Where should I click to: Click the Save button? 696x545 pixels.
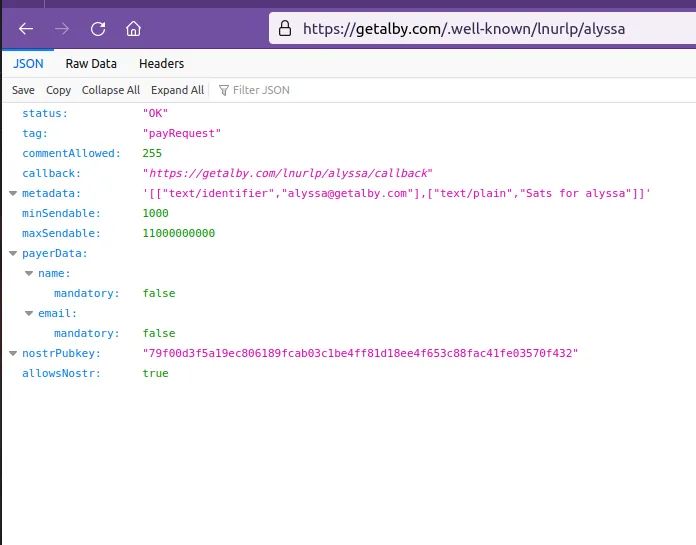[x=23, y=90]
